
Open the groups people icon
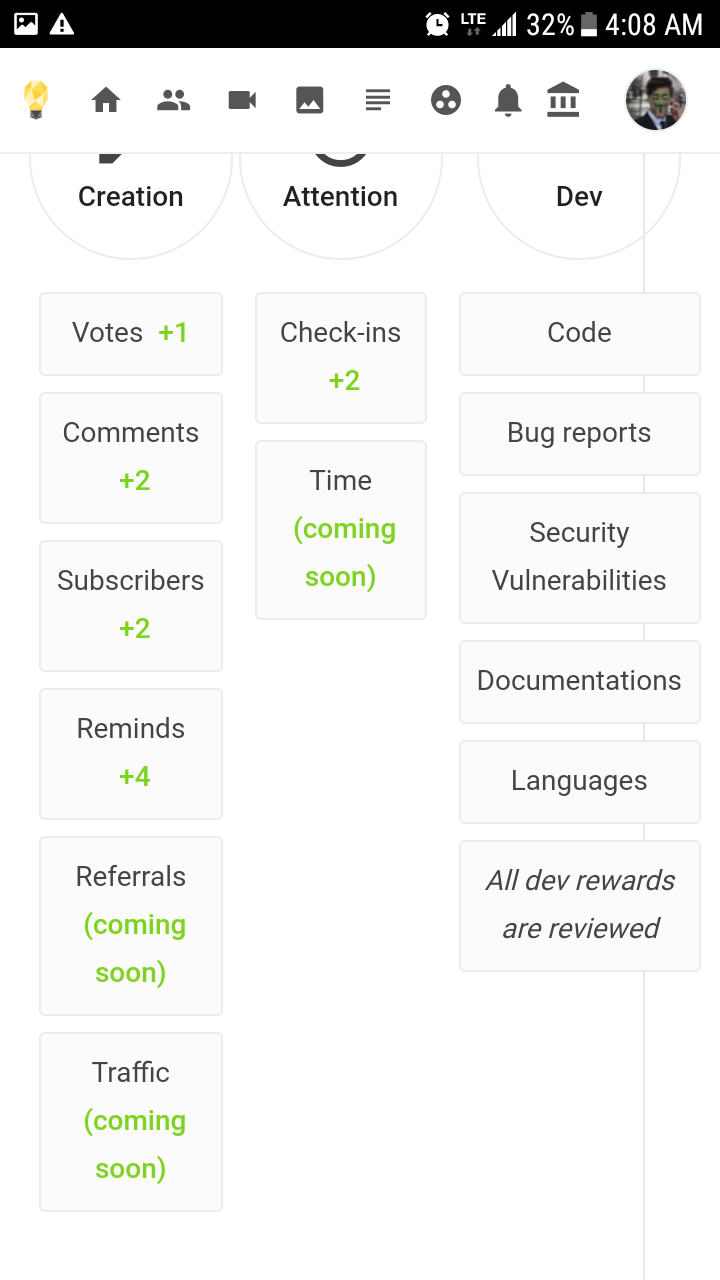(x=174, y=100)
